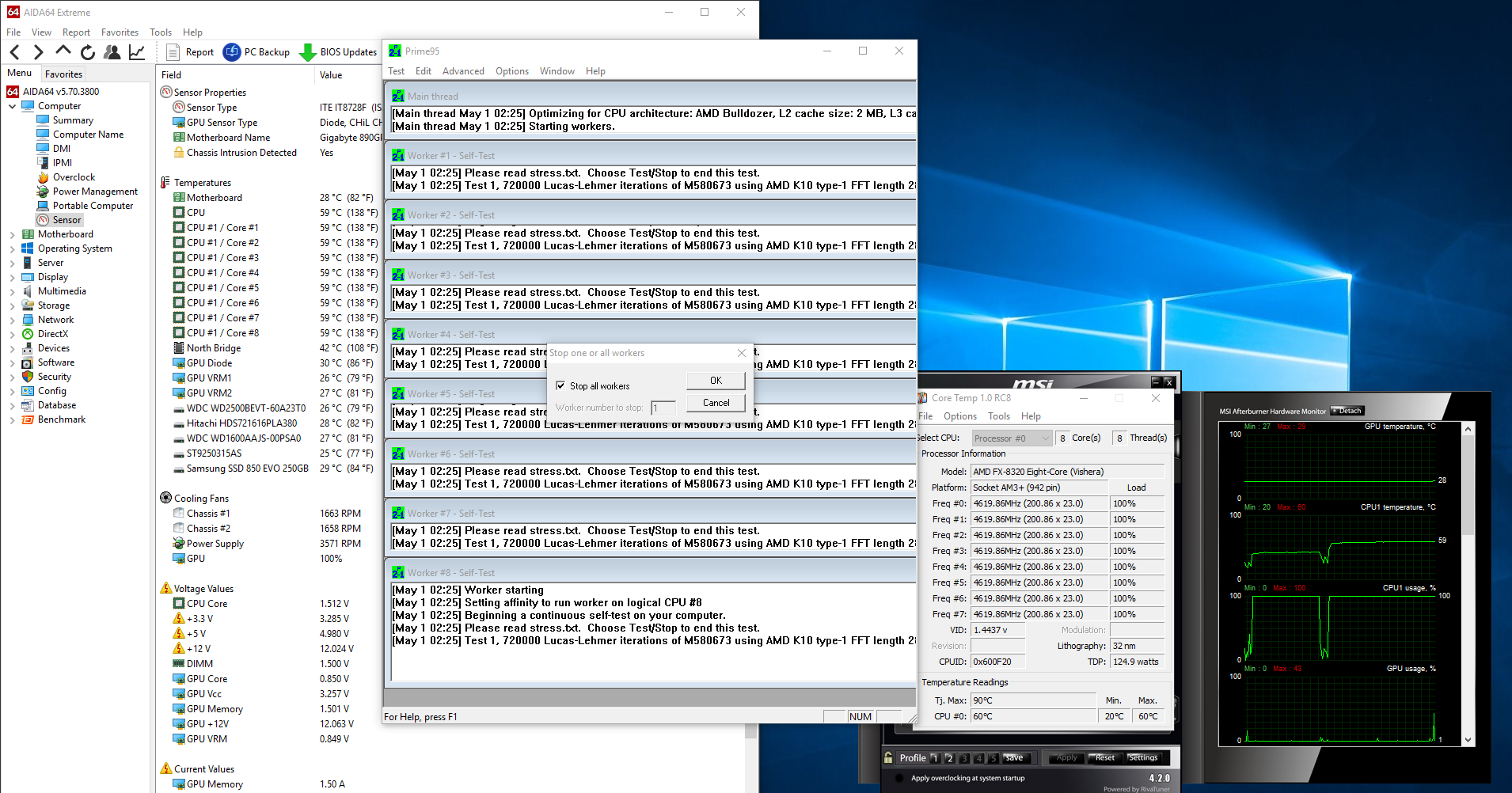Select Database in the AIDA64 tree
The width and height of the screenshot is (1512, 793).
pyautogui.click(x=57, y=405)
